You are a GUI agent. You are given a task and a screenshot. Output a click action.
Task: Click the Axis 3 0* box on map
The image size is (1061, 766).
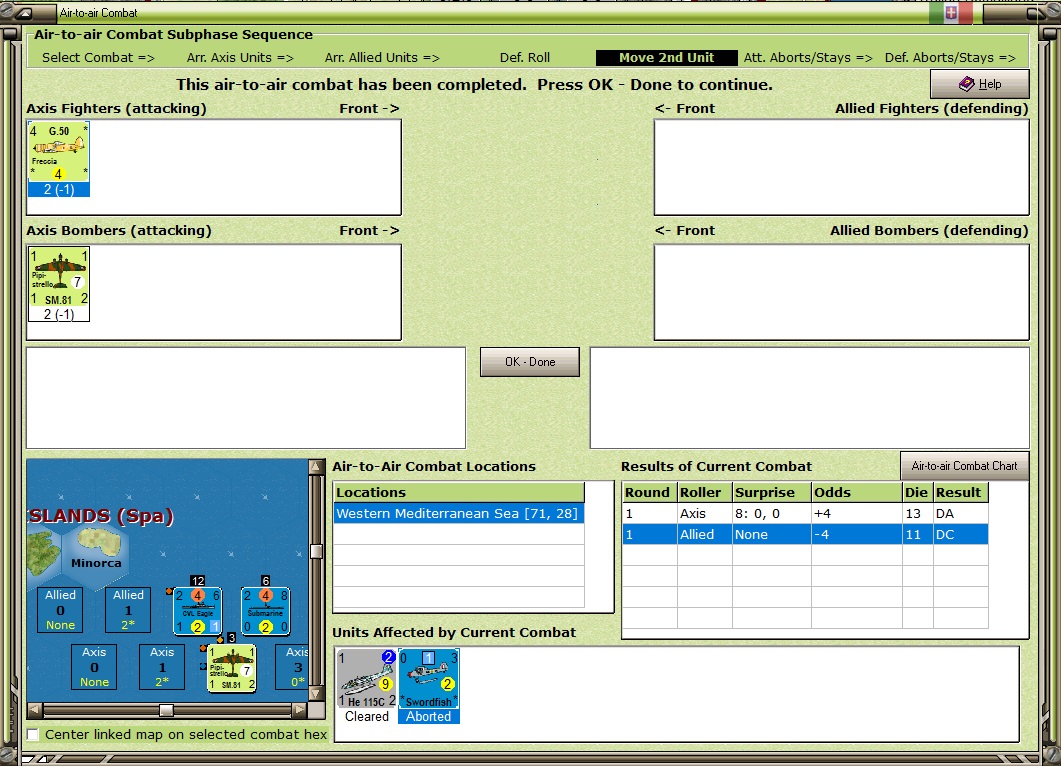(x=292, y=667)
